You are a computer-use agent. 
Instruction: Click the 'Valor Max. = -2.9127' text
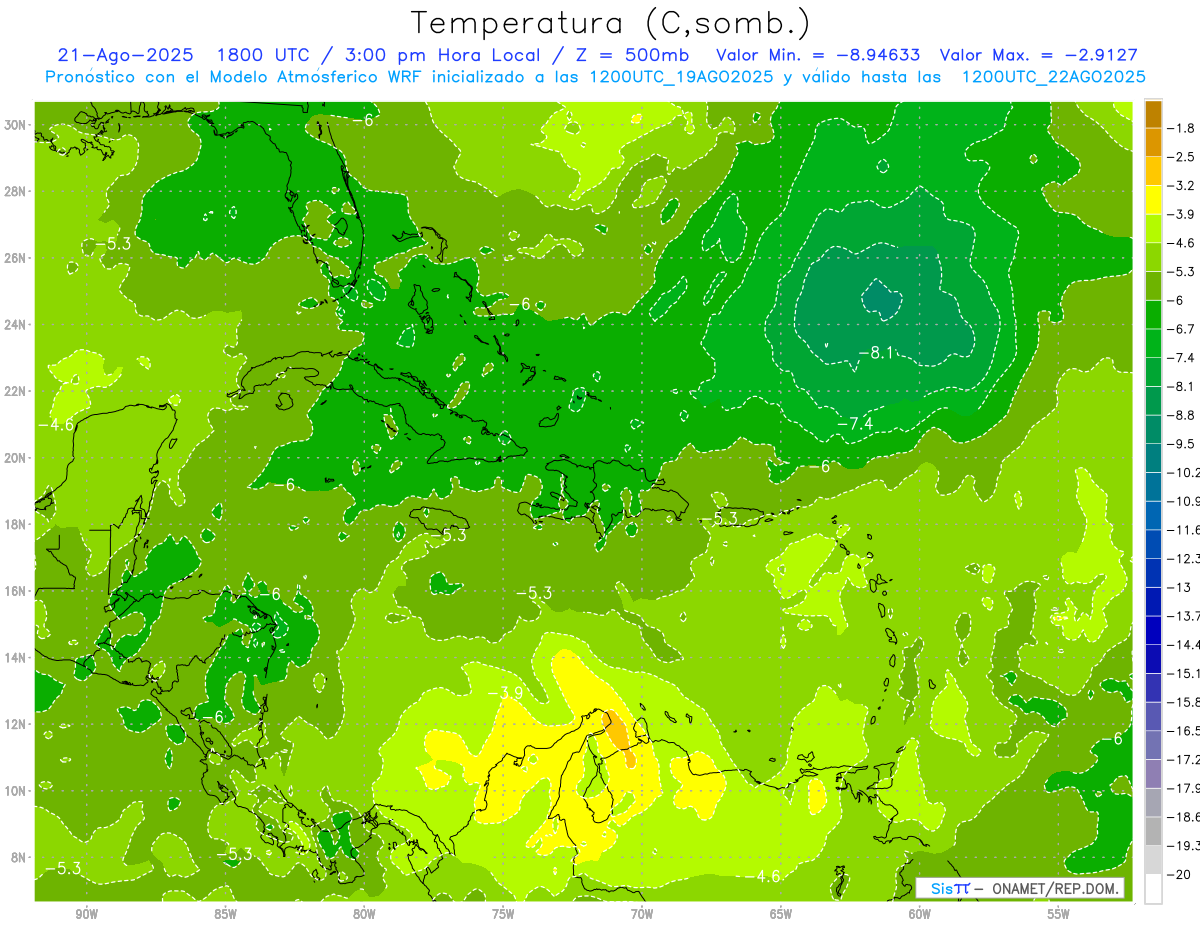tap(1039, 55)
